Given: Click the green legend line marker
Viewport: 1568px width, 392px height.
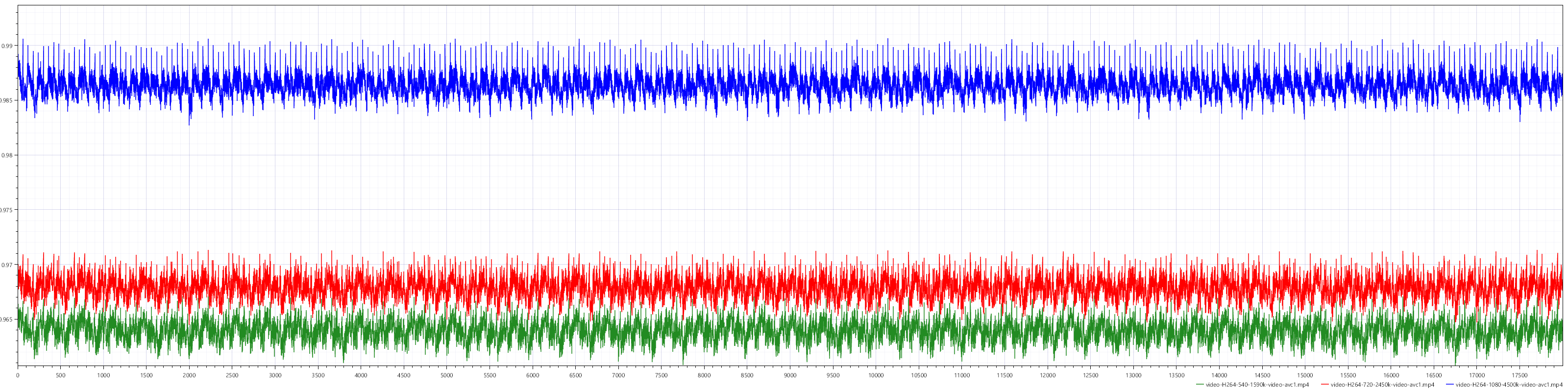Looking at the screenshot, I should [x=1200, y=385].
